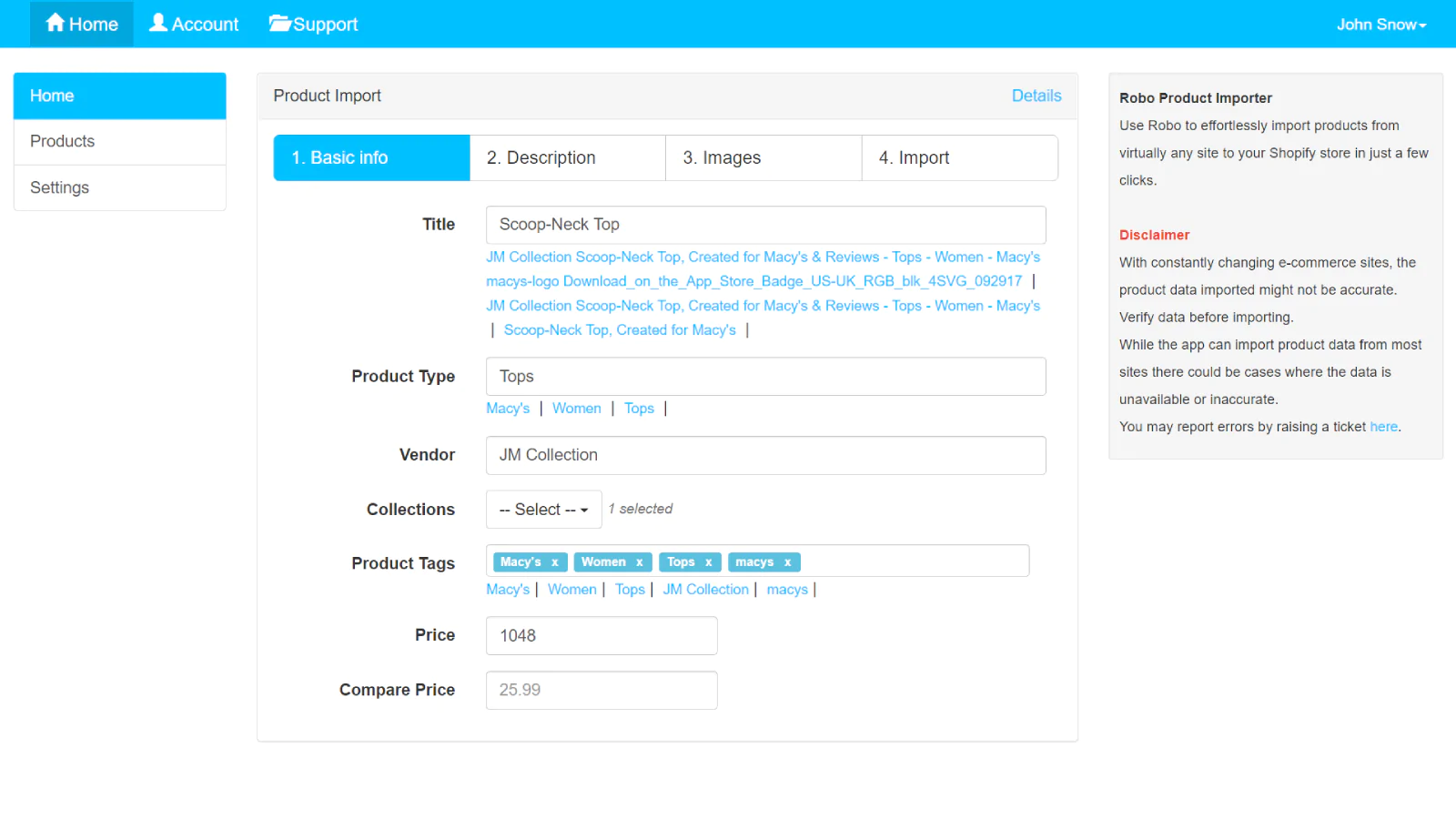
Task: Click the Home house icon in top navbar
Action: pyautogui.click(x=56, y=23)
